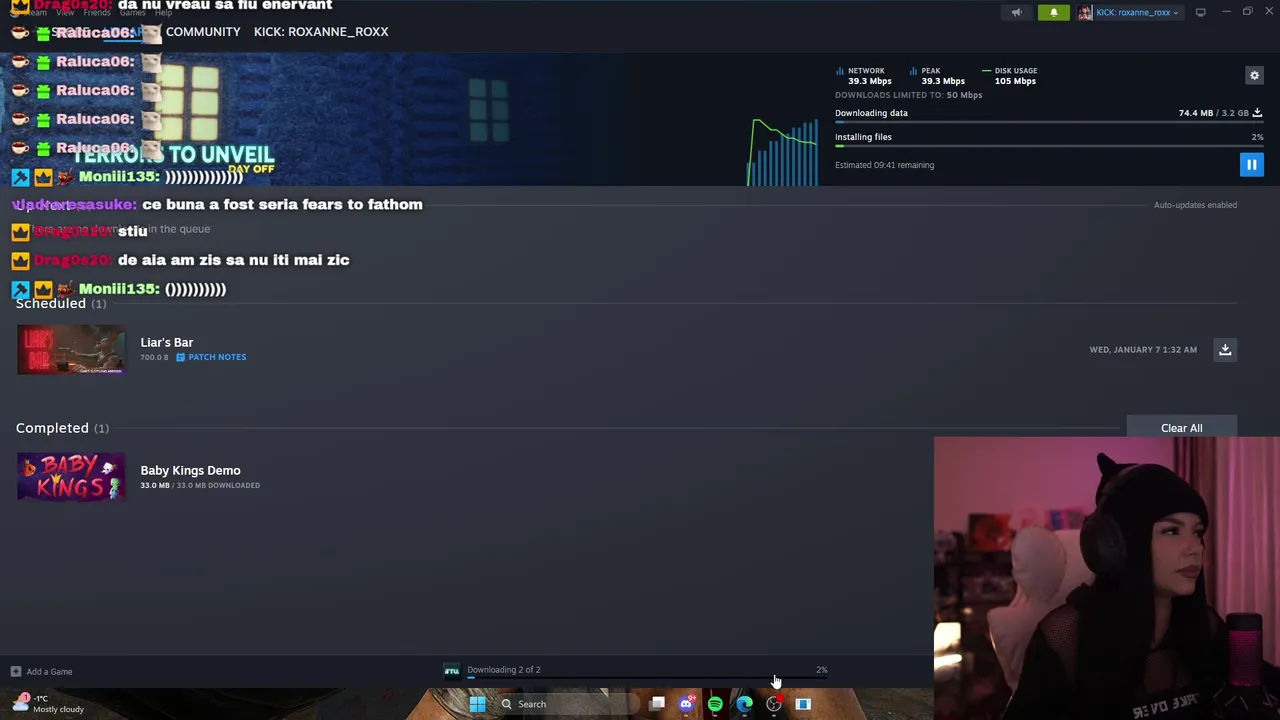Click the bottom download progress bar
1280x720 pixels.
click(647, 678)
